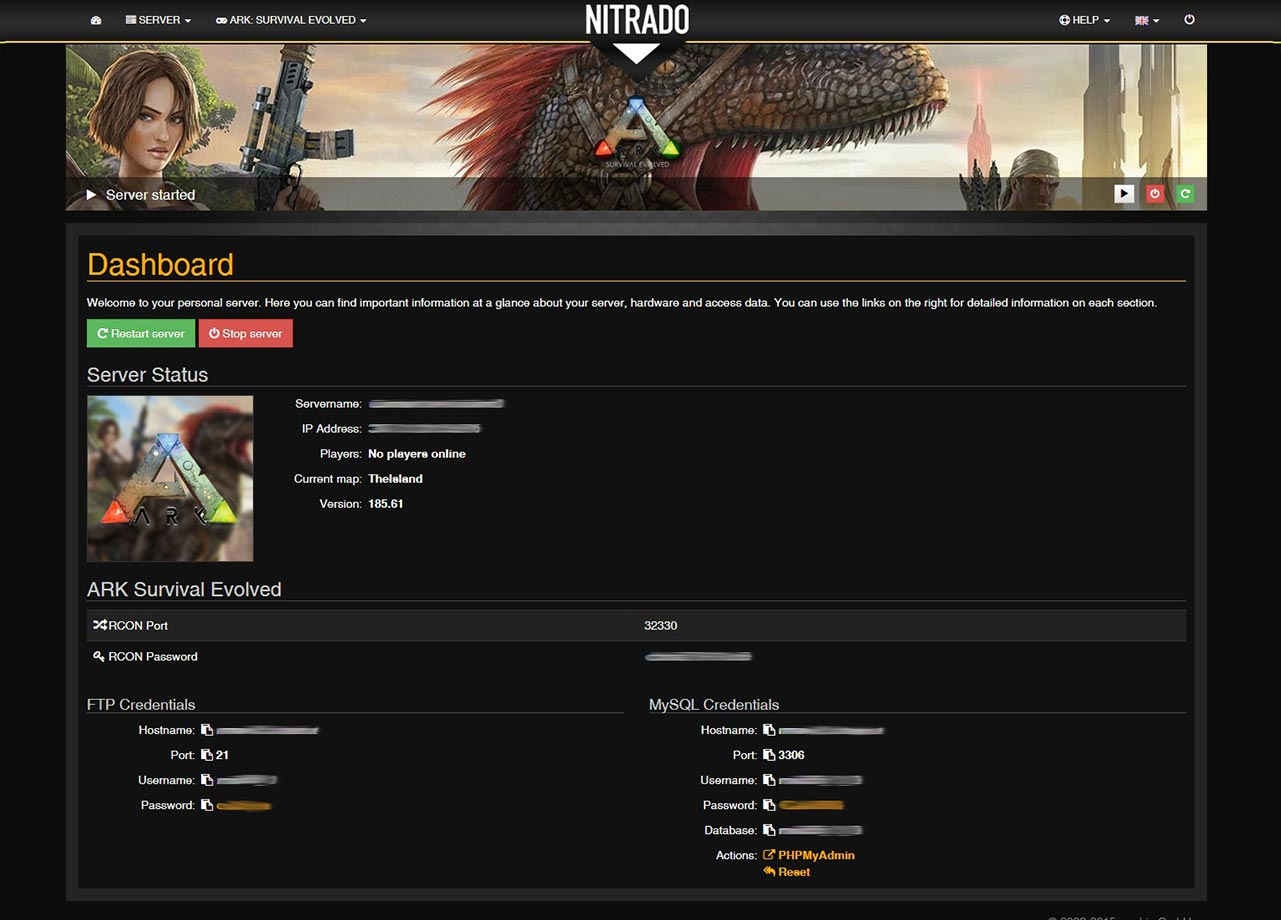The image size is (1281, 920).
Task: Click the ARK game thumbnail image
Action: pos(170,478)
